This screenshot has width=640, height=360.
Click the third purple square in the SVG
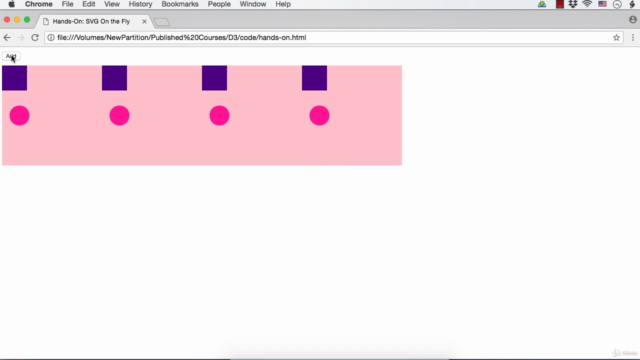coord(214,78)
